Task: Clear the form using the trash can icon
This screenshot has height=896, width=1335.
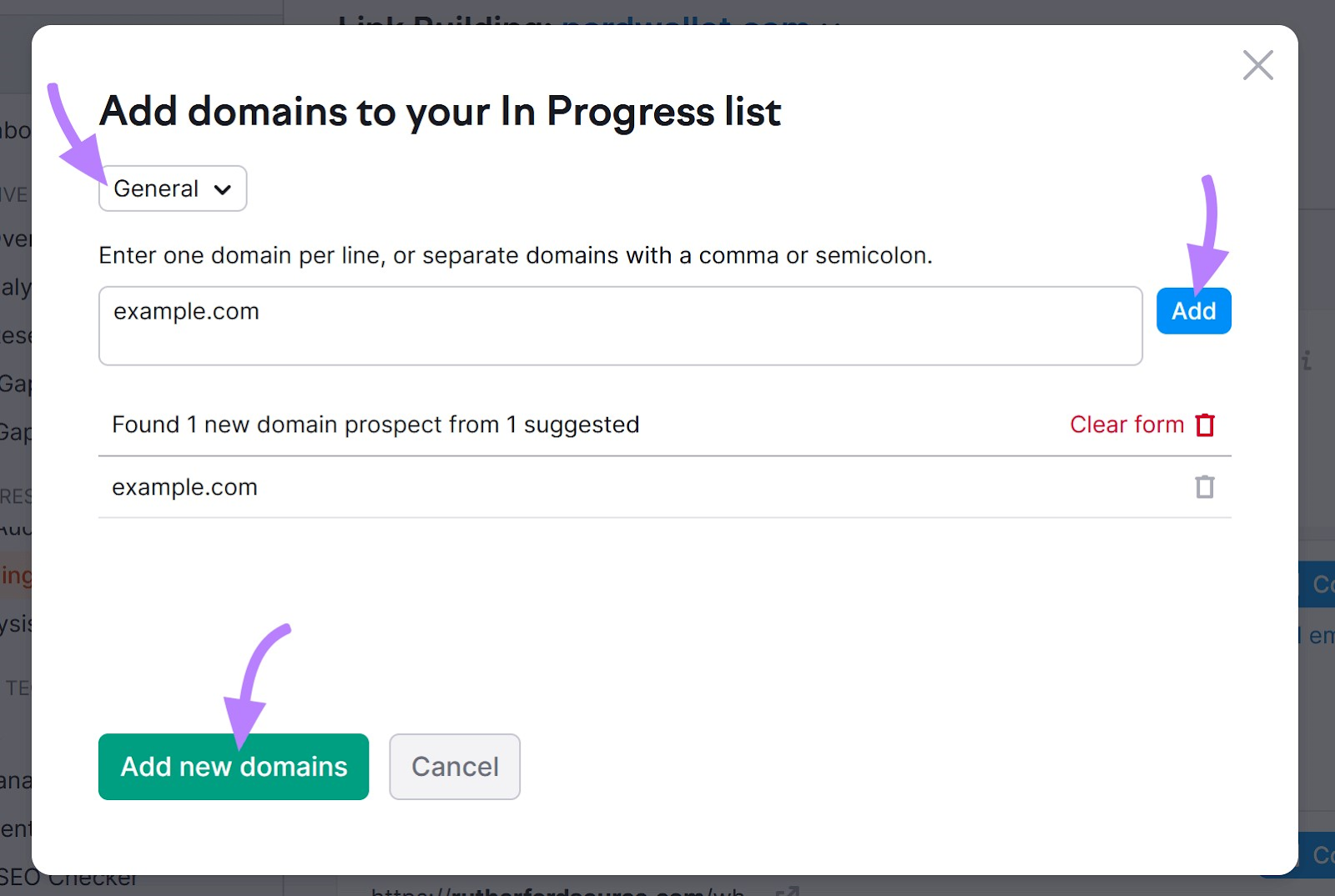Action: click(1205, 425)
